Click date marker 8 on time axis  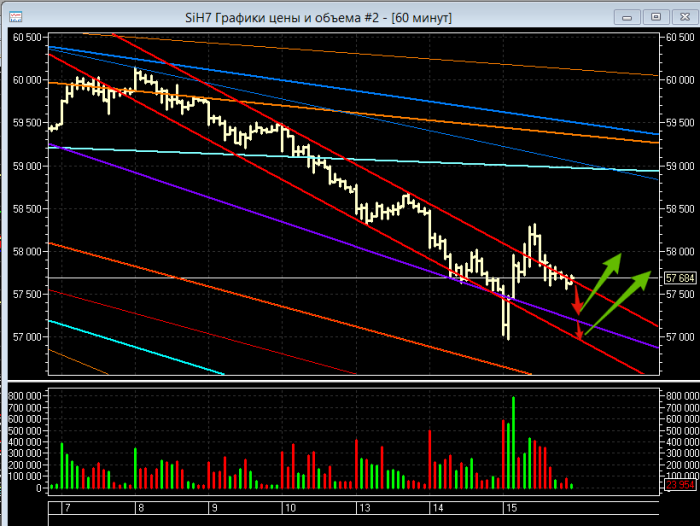141,508
